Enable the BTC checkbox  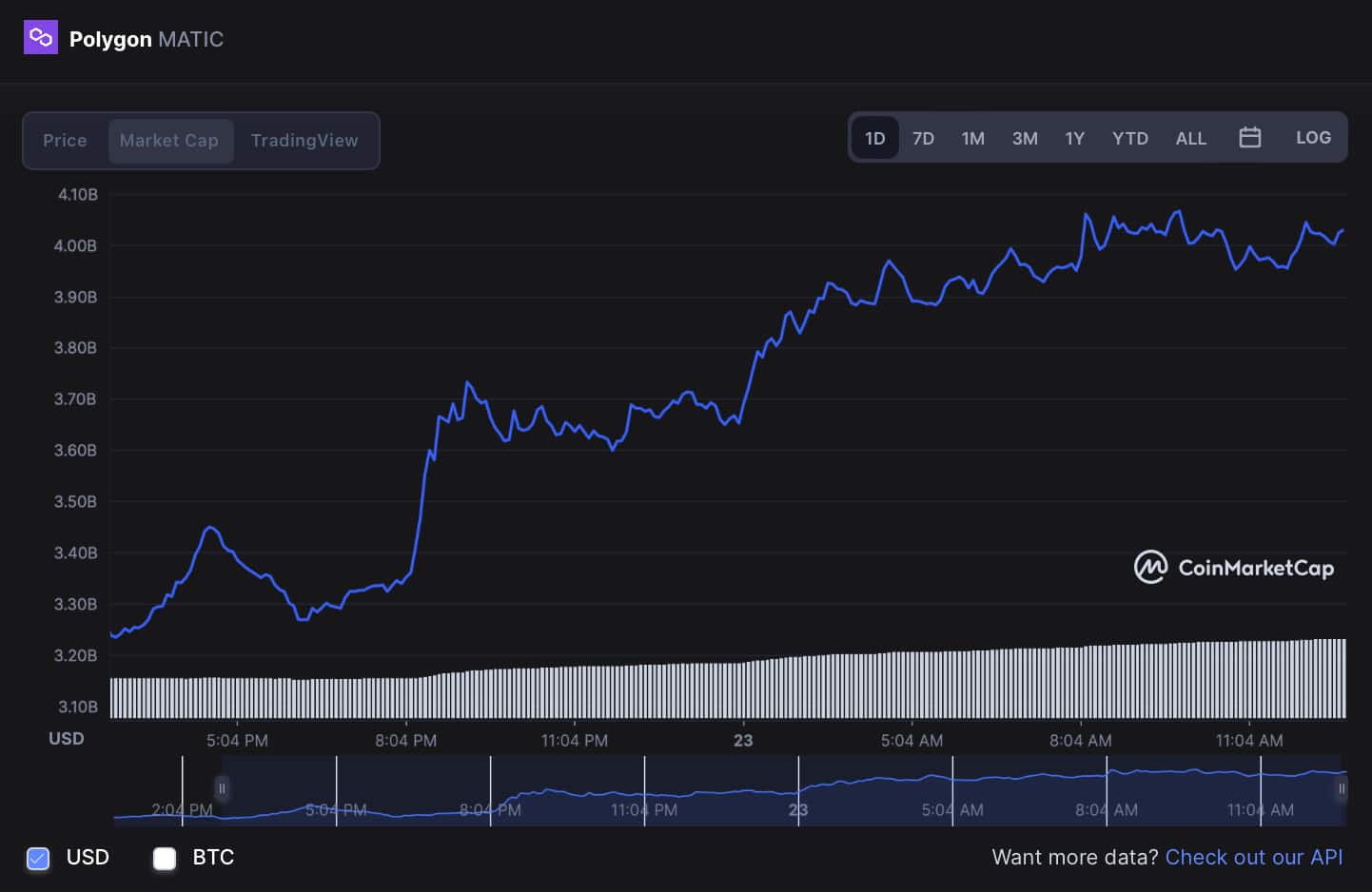pyautogui.click(x=165, y=858)
